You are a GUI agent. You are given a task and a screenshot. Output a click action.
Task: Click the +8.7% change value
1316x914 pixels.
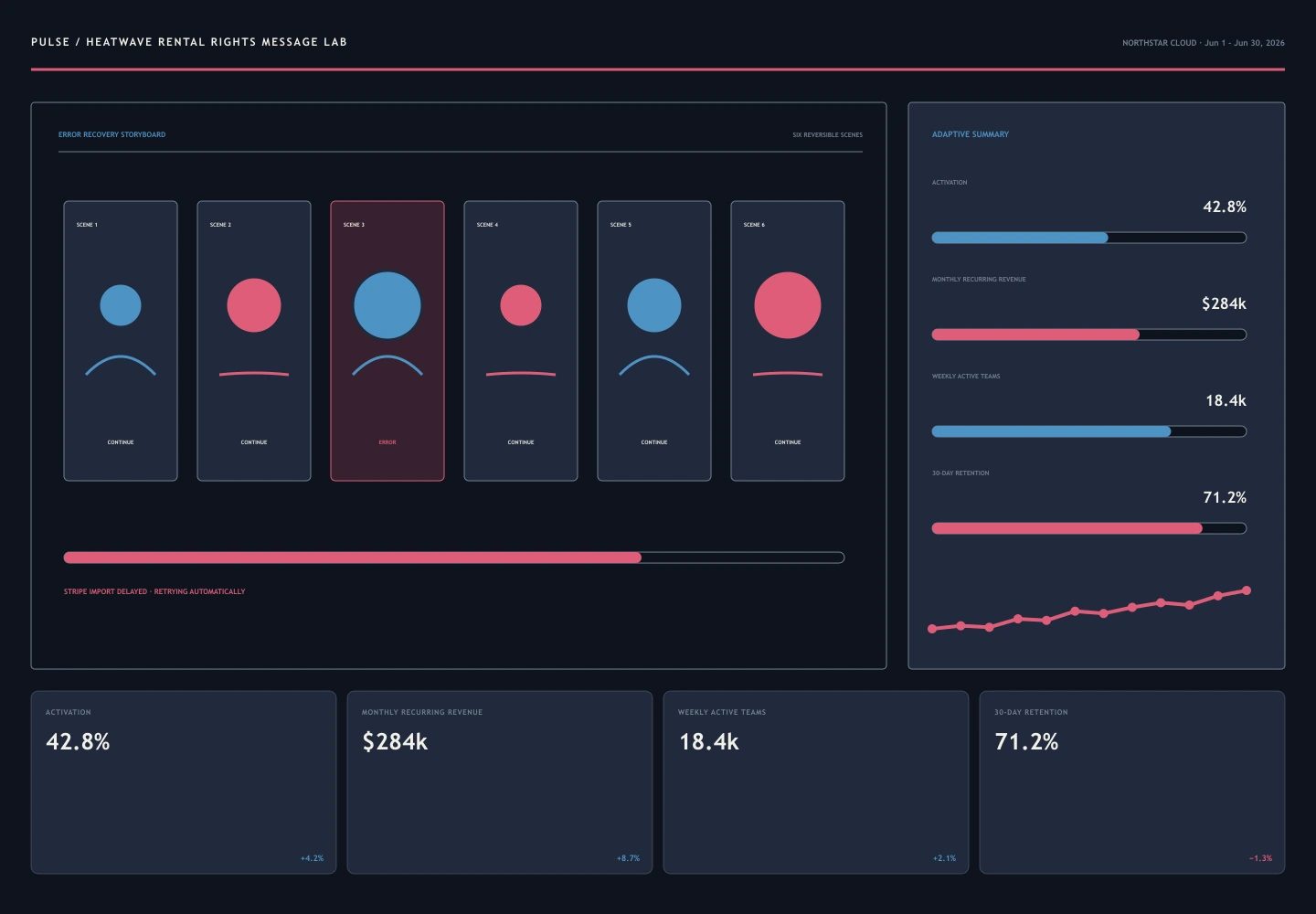pyautogui.click(x=628, y=858)
